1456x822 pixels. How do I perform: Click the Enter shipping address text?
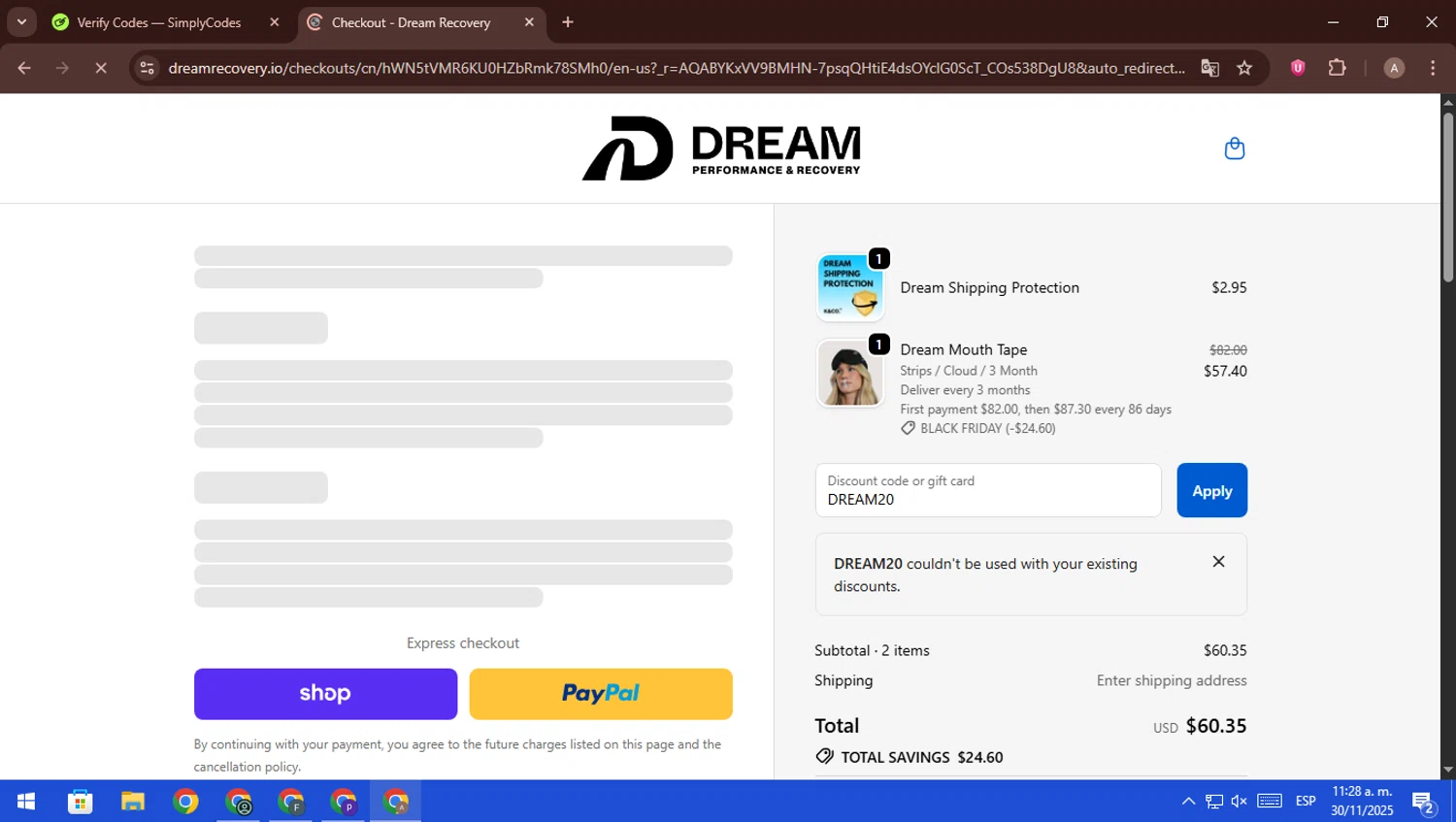click(x=1172, y=680)
